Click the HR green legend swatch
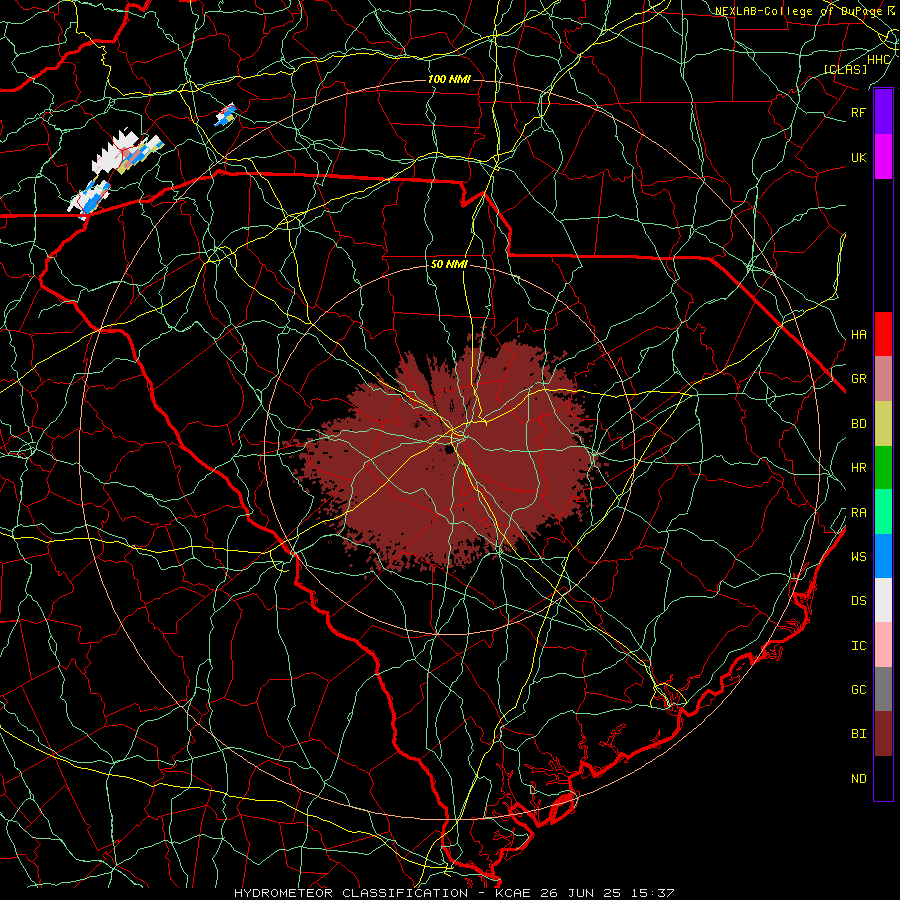This screenshot has height=900, width=900. (883, 467)
